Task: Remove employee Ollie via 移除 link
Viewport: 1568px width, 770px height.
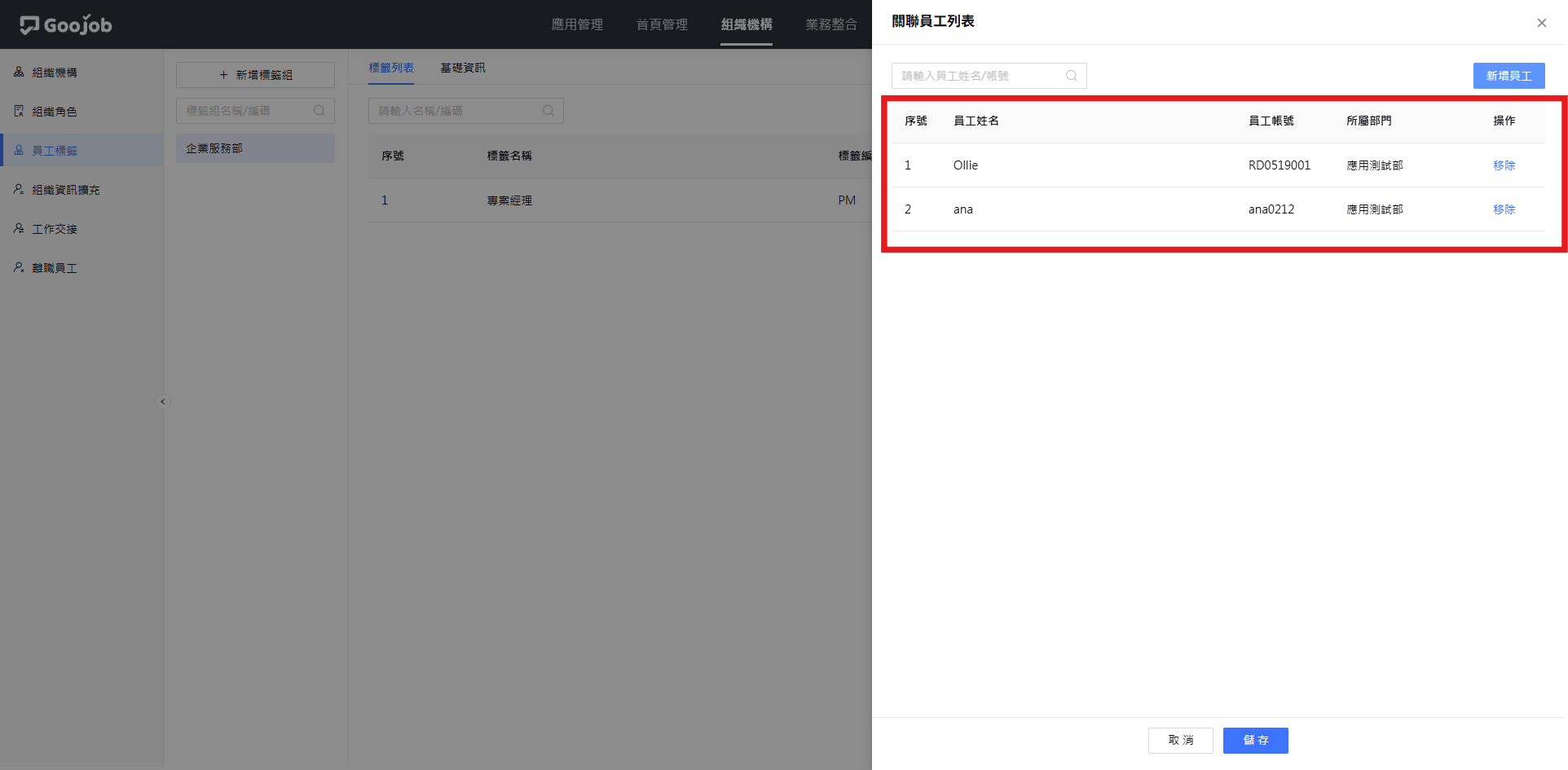Action: click(x=1504, y=165)
